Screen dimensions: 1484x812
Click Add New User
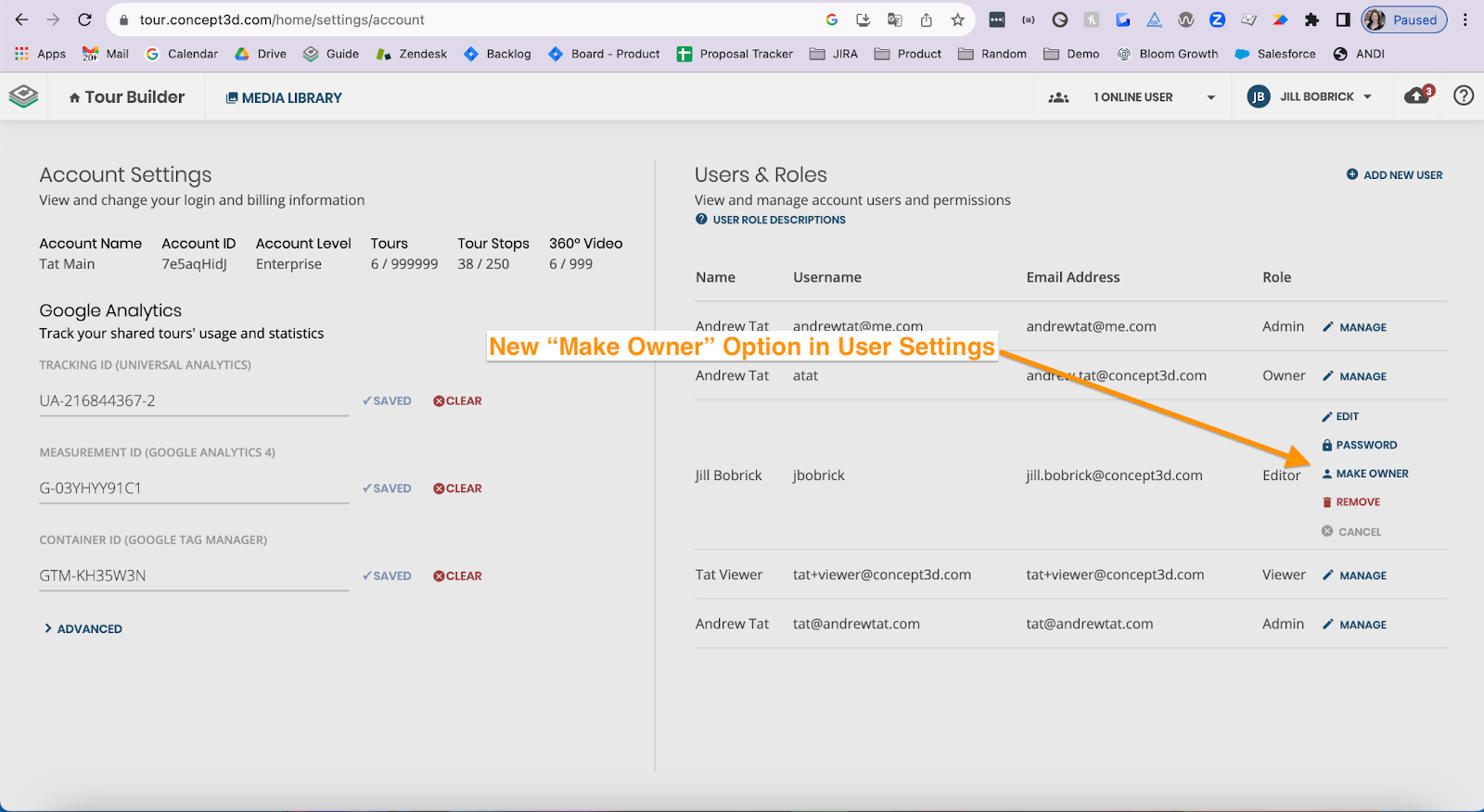1394,174
